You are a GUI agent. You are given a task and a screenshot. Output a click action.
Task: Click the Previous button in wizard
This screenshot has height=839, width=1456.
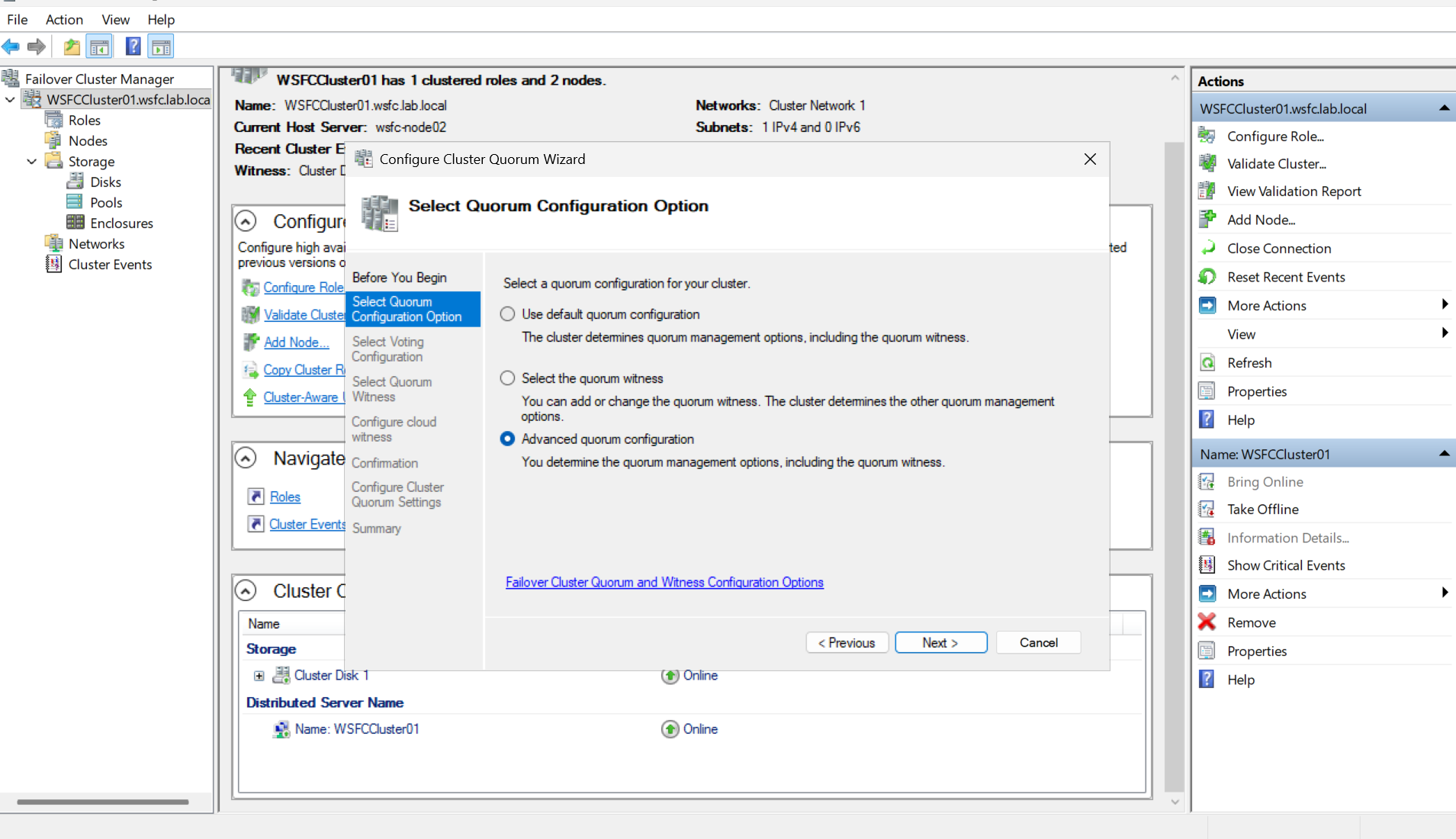(847, 643)
